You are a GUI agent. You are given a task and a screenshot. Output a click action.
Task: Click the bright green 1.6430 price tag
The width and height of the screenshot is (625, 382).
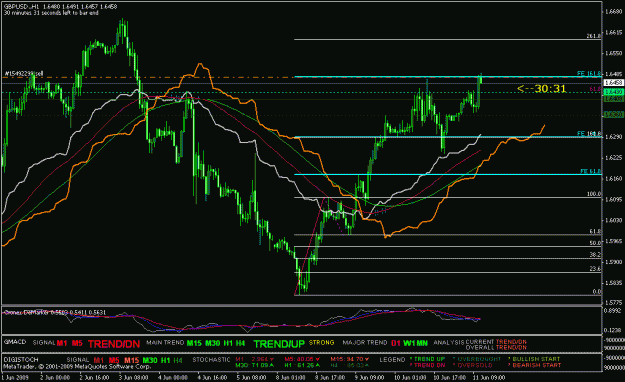tap(613, 92)
